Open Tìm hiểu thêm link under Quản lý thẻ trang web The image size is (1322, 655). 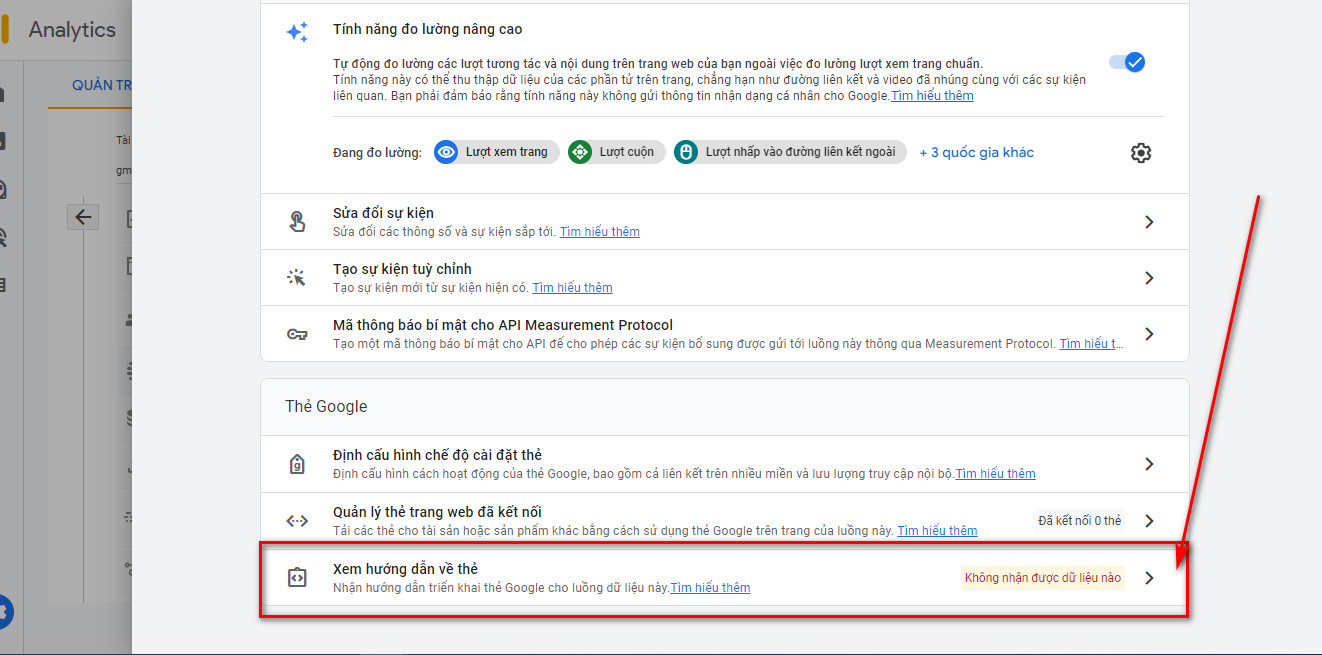(x=937, y=531)
